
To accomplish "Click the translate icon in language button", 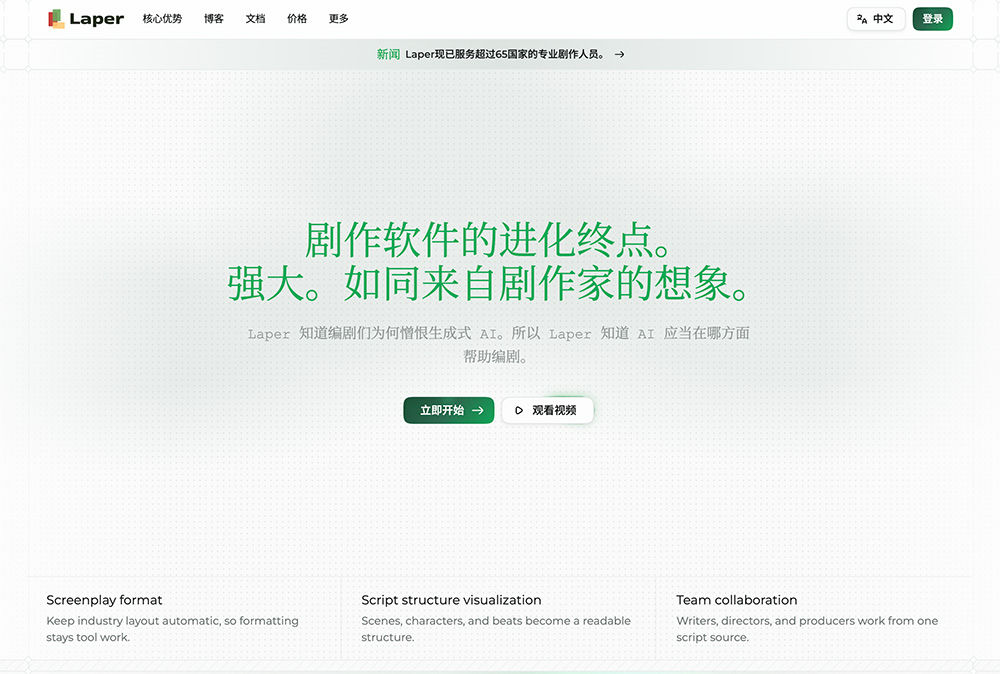I will click(x=862, y=19).
